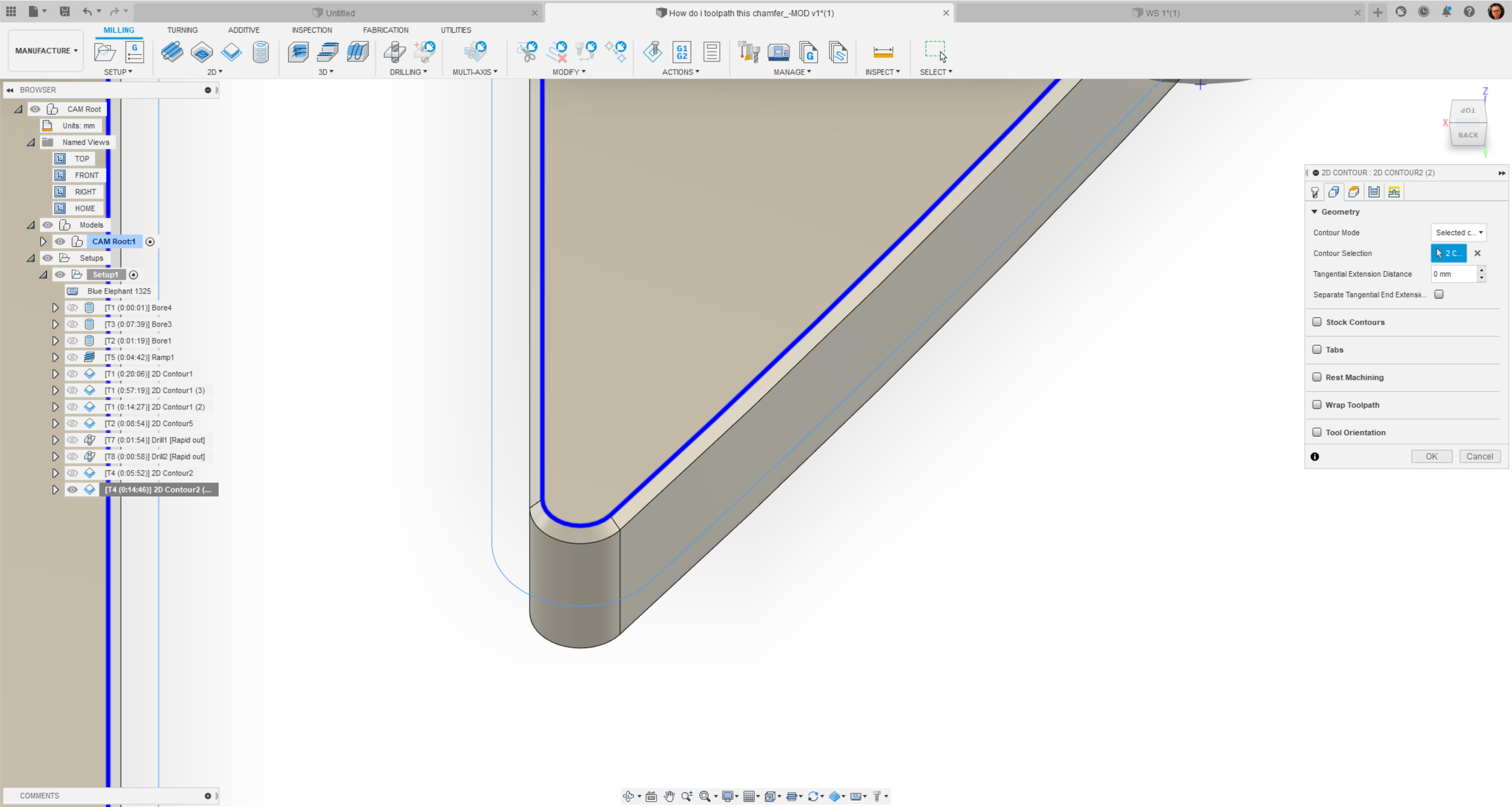Switch to the TURNING tab

click(182, 30)
